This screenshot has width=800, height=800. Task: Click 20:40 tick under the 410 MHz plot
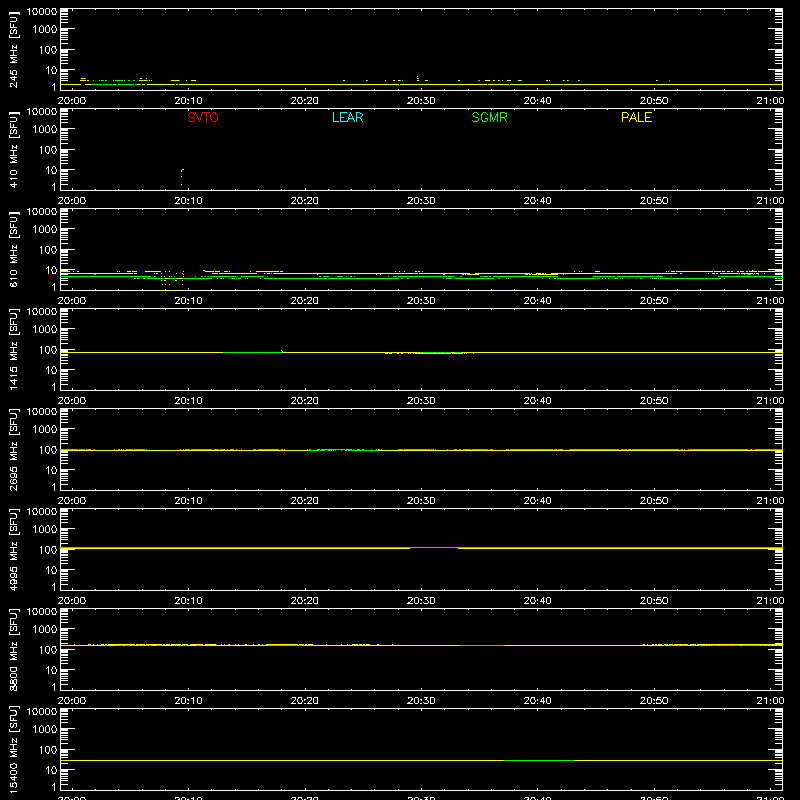coord(537,201)
